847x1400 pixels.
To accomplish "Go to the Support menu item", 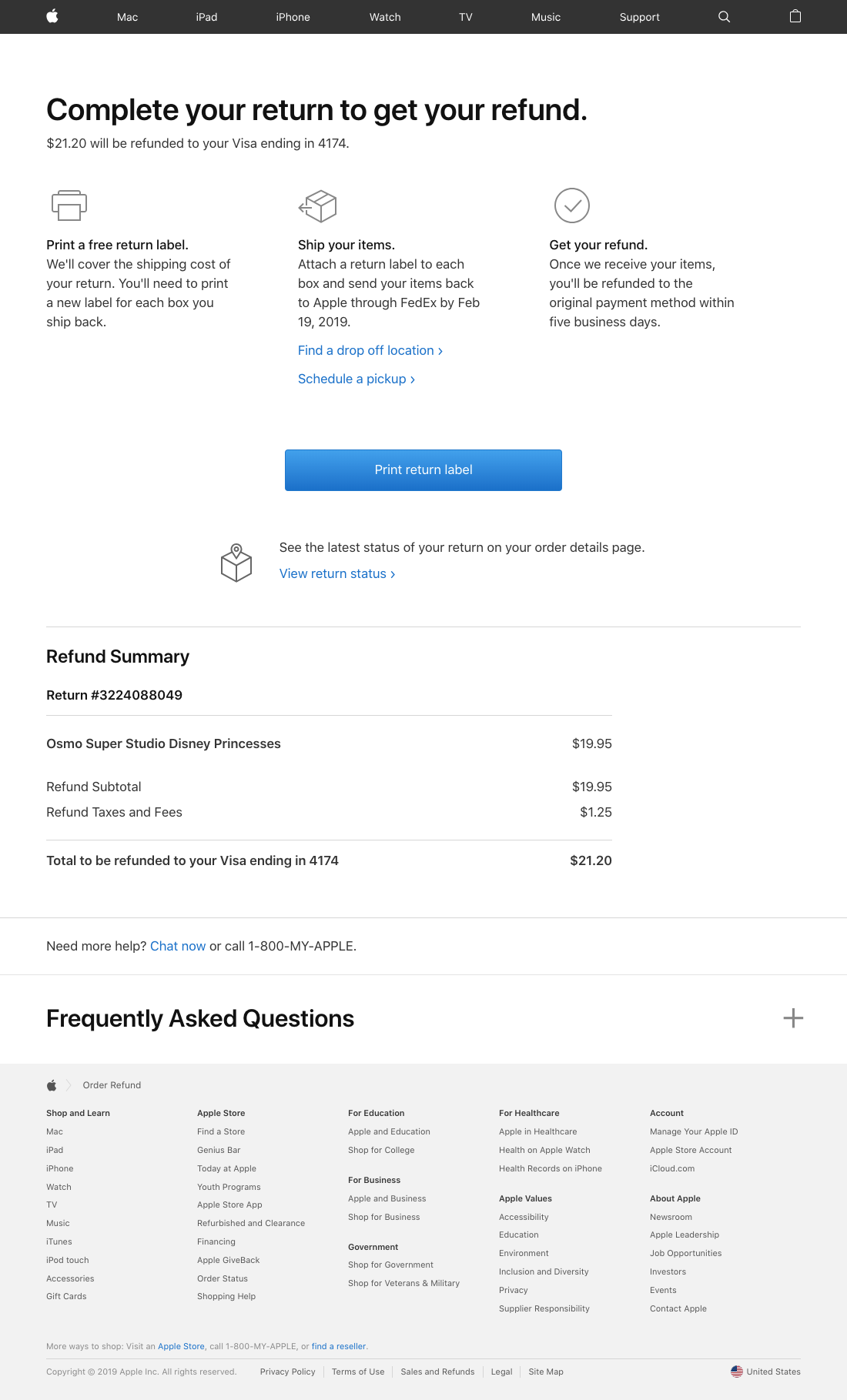I will pos(639,17).
